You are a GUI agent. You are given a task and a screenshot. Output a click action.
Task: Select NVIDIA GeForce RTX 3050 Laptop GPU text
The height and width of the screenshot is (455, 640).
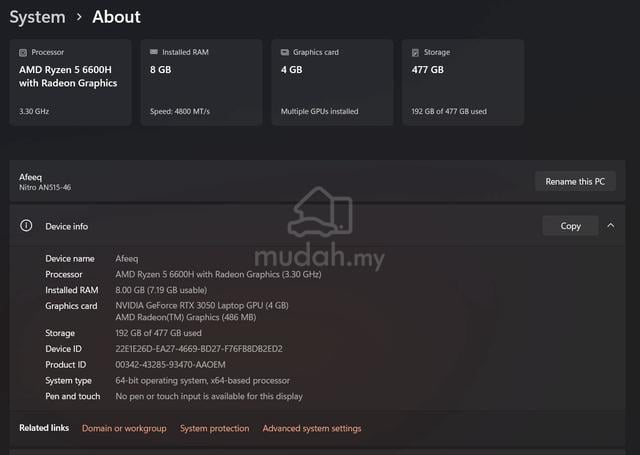coord(202,306)
